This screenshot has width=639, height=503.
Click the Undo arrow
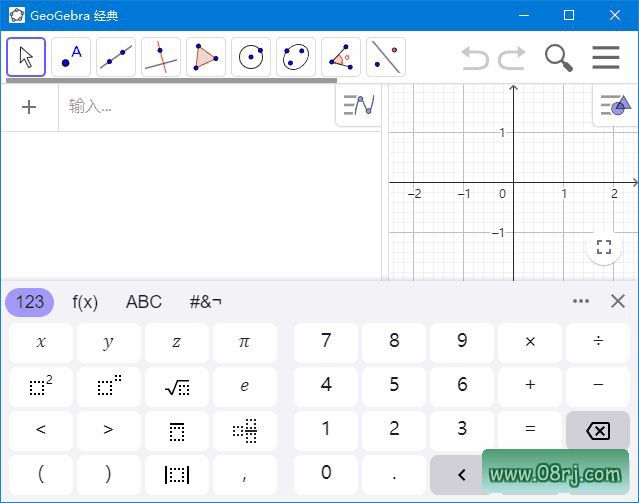[x=475, y=58]
